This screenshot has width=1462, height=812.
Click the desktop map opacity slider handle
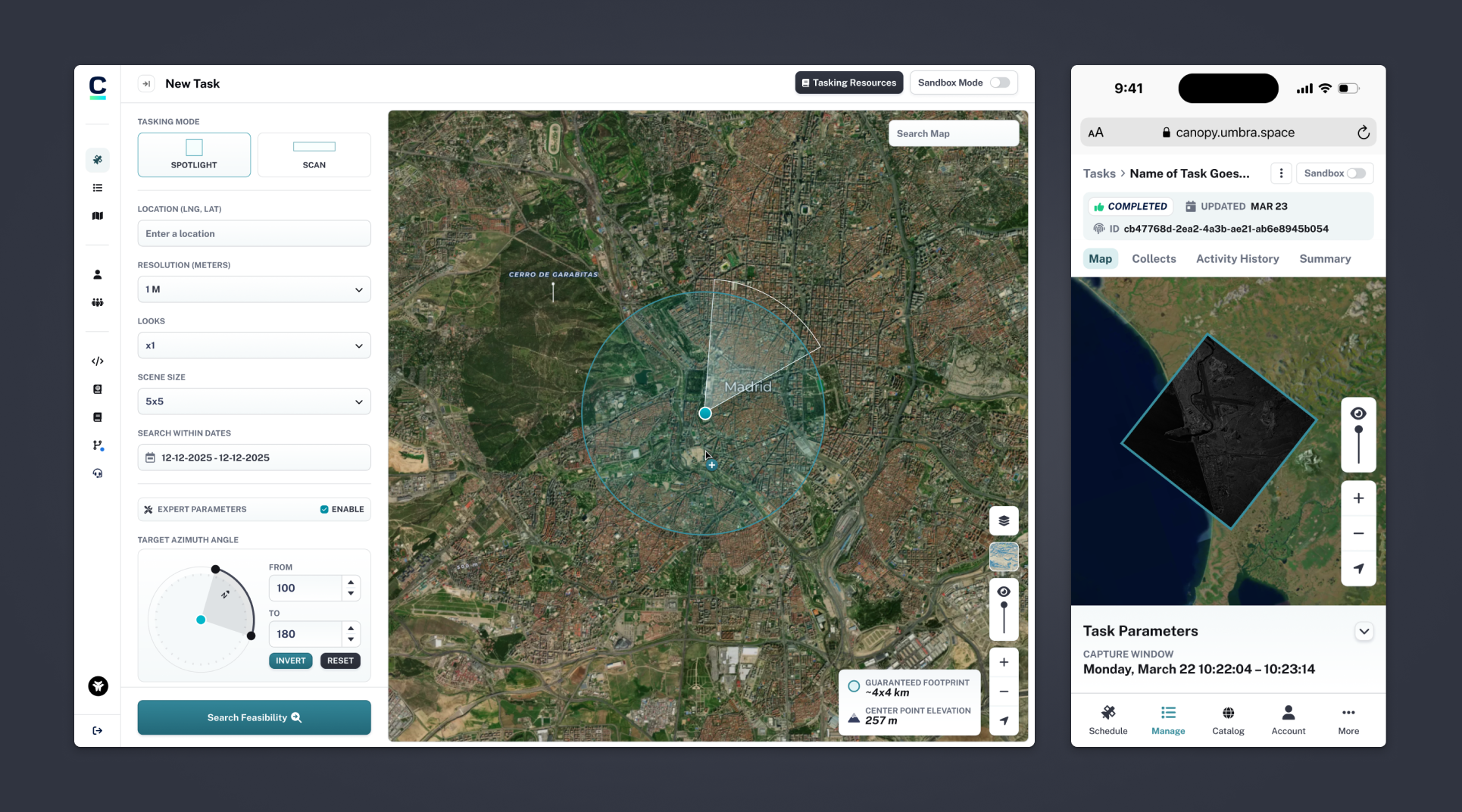(1004, 606)
